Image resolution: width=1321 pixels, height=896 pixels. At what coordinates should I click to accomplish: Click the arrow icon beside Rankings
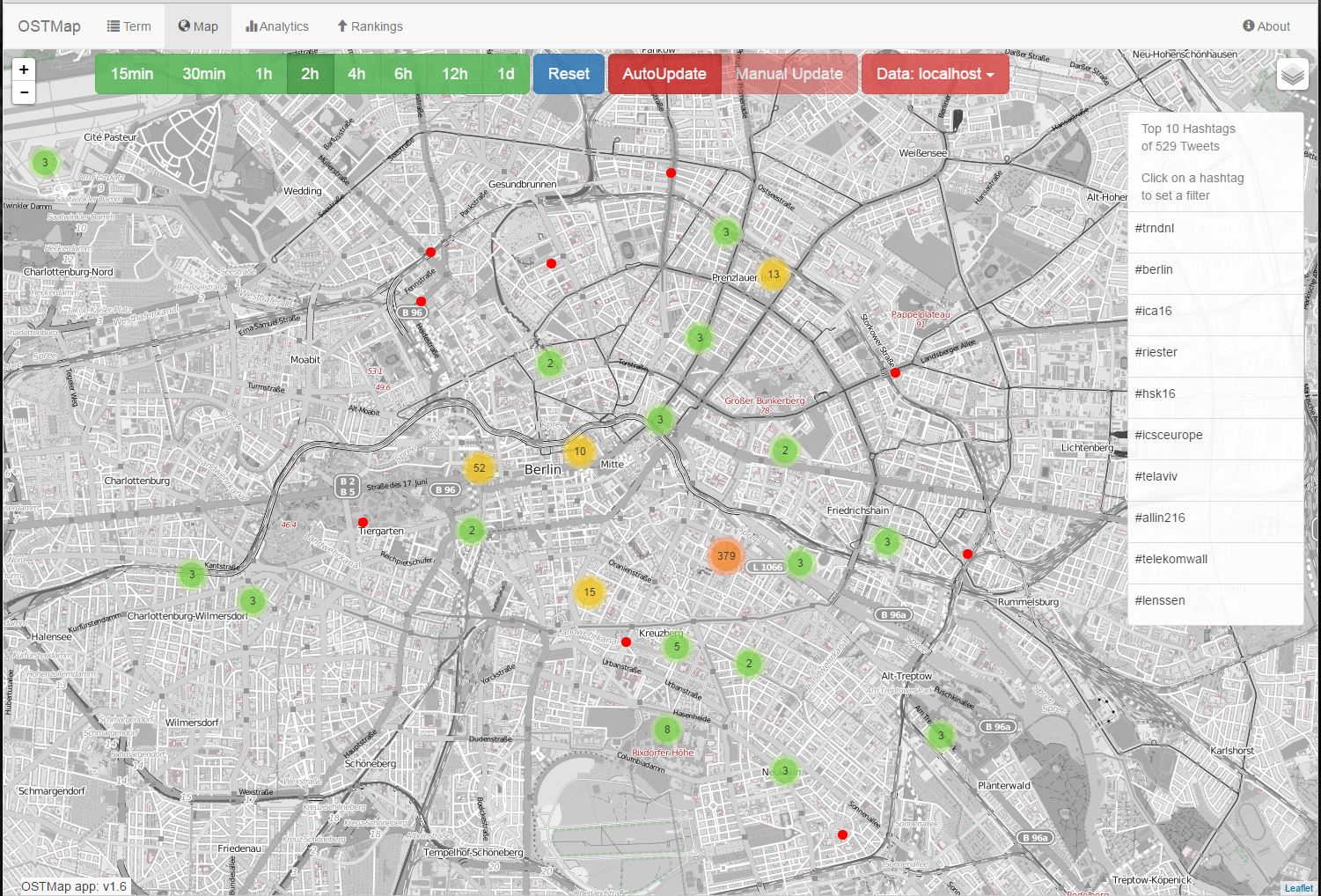pos(342,26)
